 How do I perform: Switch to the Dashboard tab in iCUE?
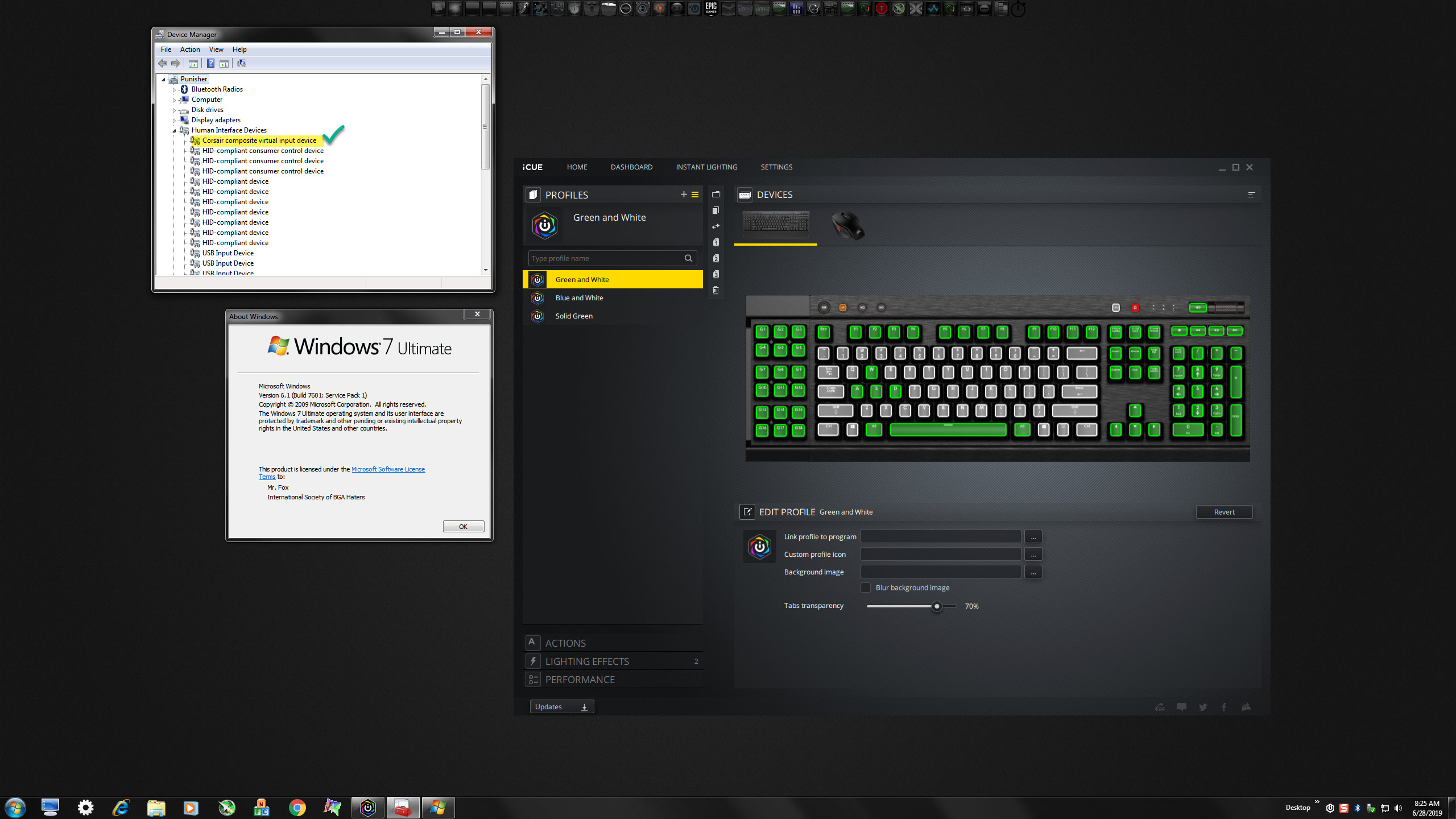(x=631, y=167)
